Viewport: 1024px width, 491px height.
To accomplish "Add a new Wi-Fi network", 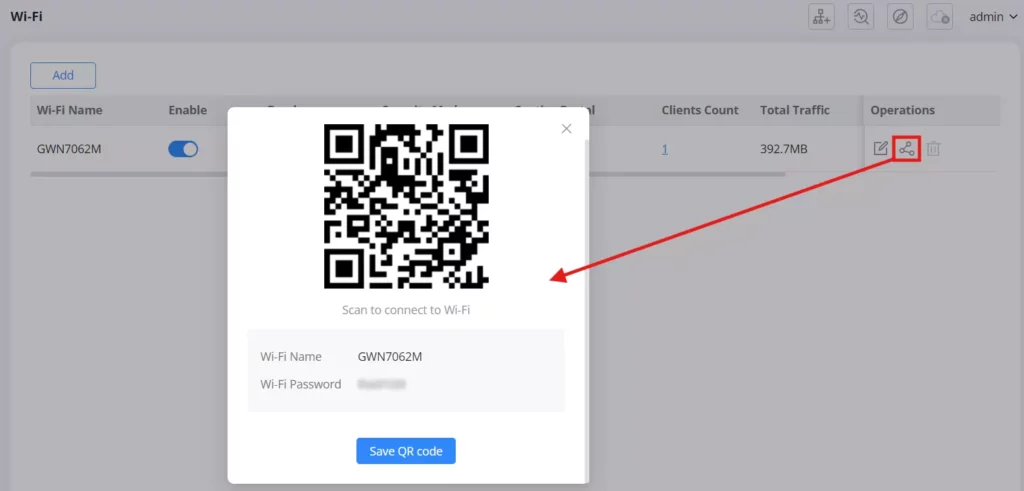I will (x=63, y=75).
